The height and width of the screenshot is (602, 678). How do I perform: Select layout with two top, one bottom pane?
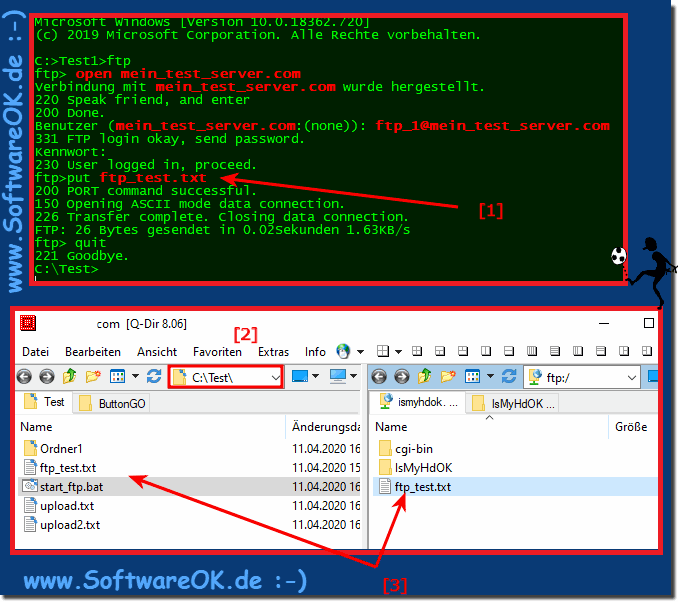click(463, 351)
